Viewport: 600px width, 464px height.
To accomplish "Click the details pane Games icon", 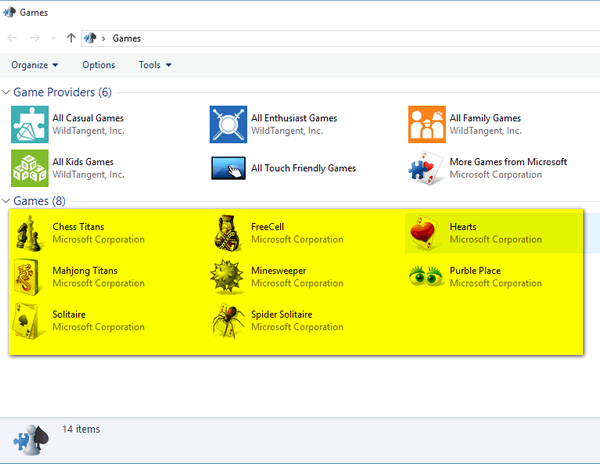I will click(x=32, y=440).
